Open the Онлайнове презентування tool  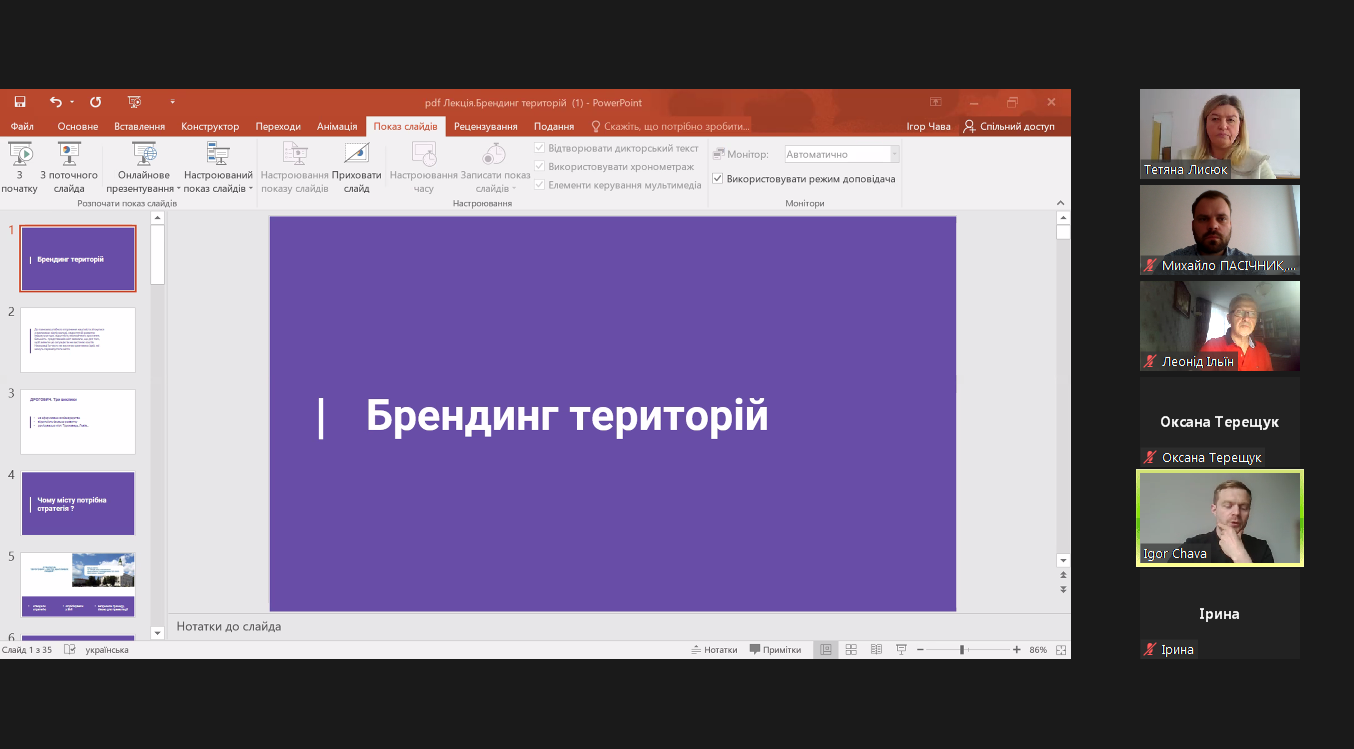(142, 165)
